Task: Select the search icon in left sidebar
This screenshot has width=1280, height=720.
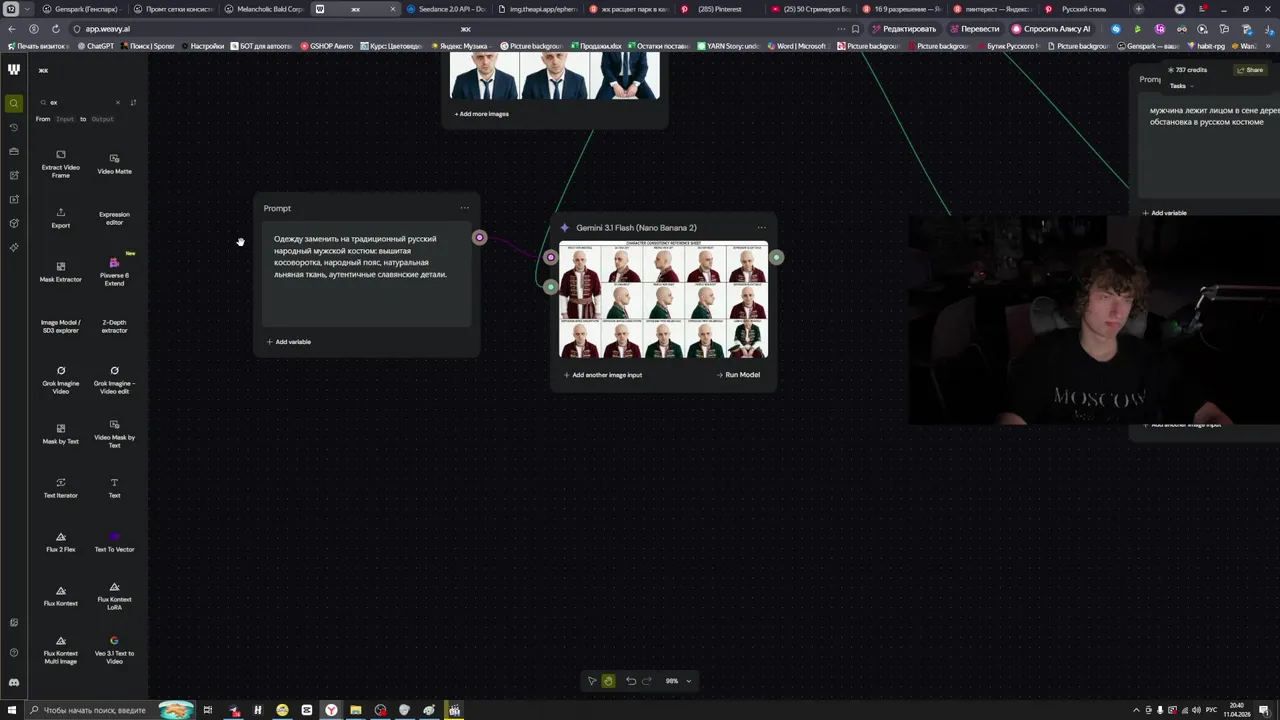Action: (13, 103)
